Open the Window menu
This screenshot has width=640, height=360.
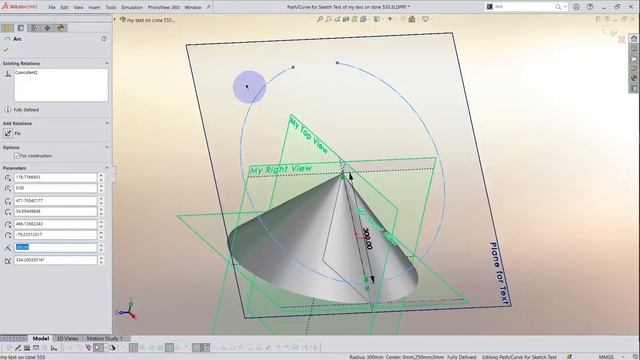click(193, 7)
